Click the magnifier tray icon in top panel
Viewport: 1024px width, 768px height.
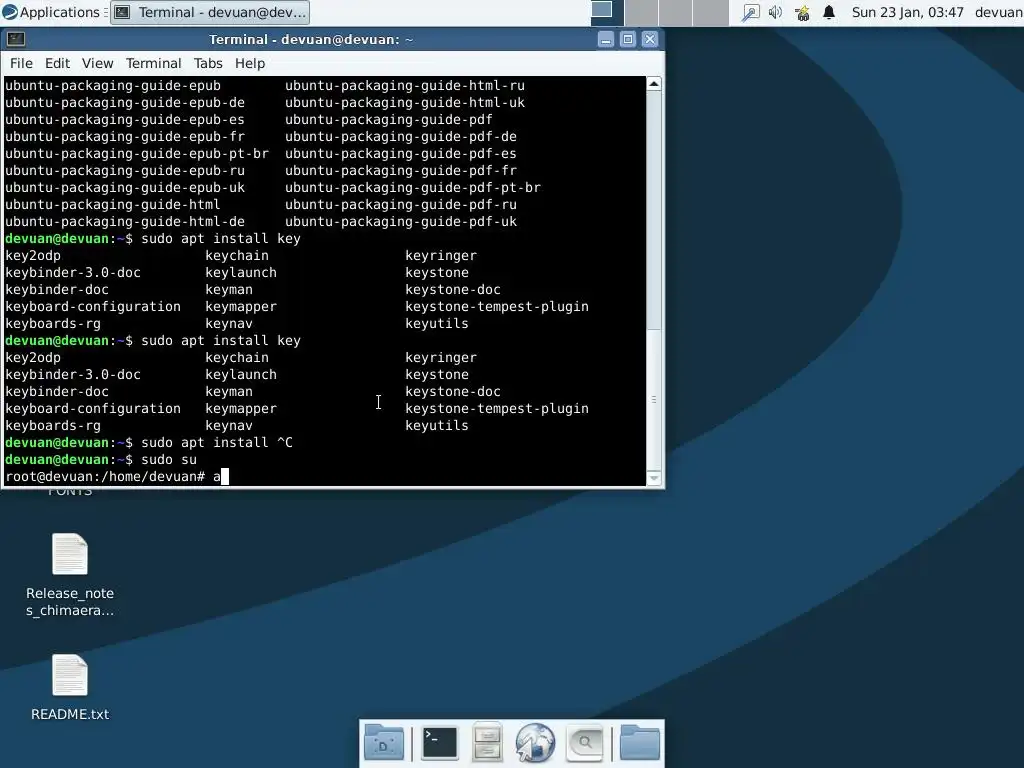click(750, 12)
